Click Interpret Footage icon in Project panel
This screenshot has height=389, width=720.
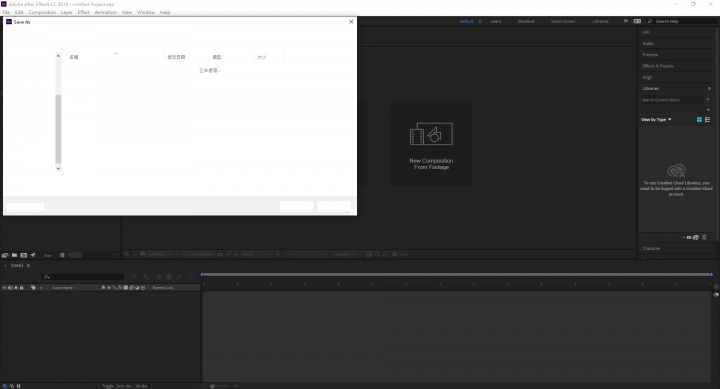click(5, 255)
